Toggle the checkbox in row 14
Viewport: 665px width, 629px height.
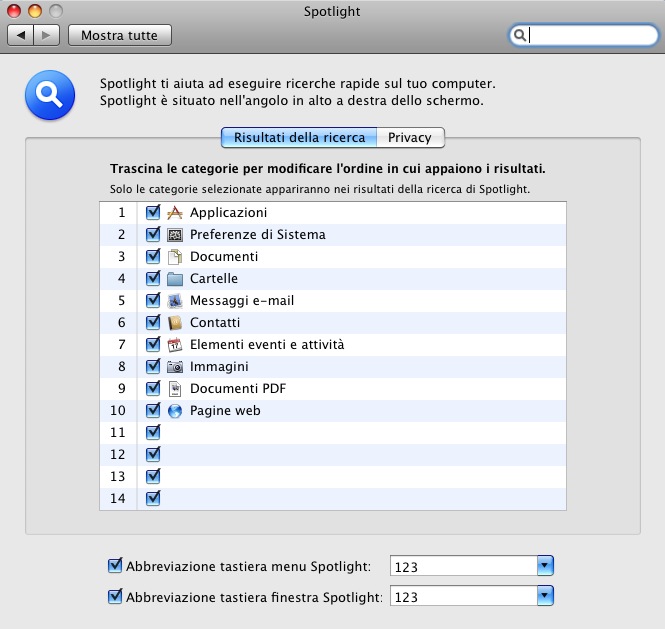click(153, 498)
